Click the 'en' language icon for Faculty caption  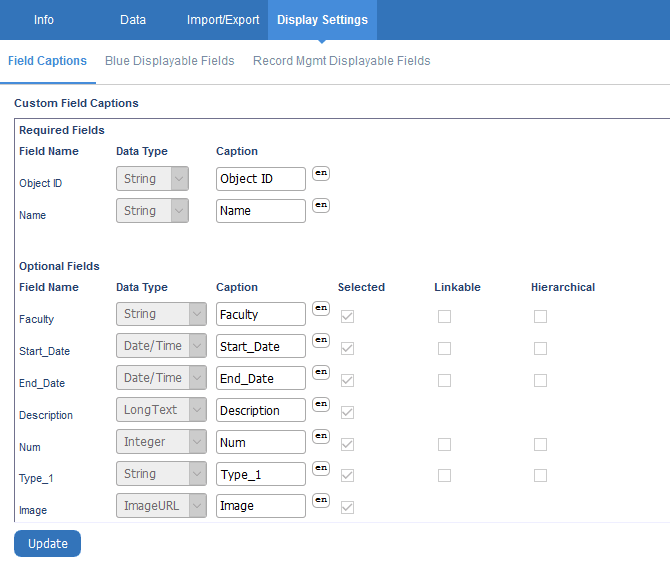tap(321, 309)
